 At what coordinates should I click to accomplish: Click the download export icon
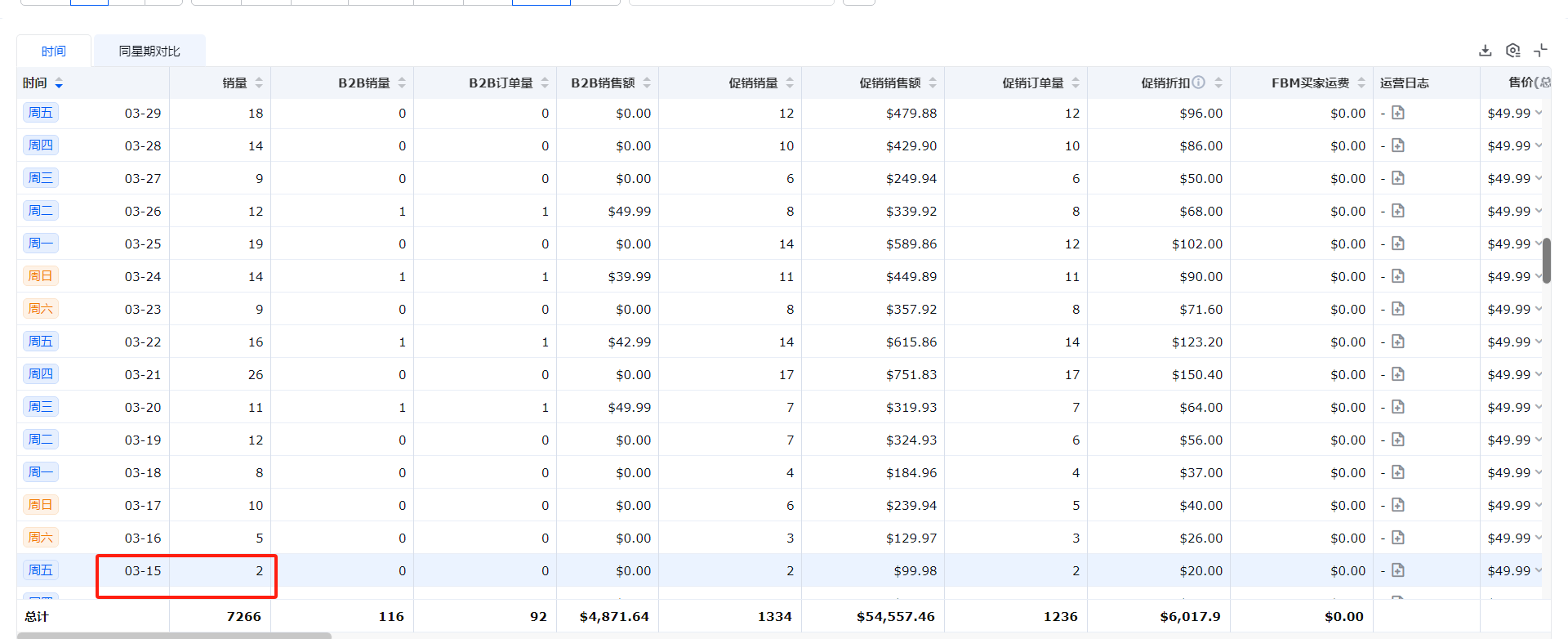tap(1485, 51)
